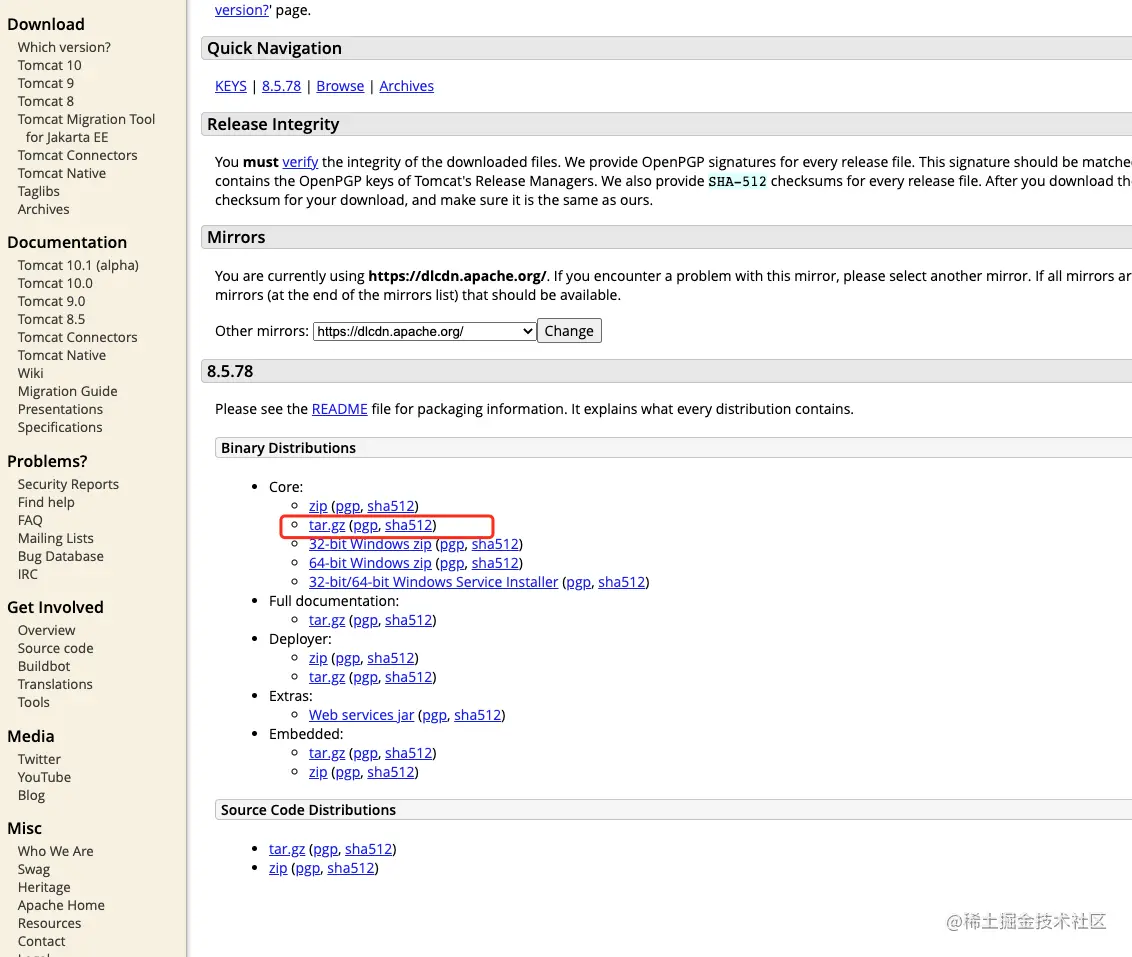The width and height of the screenshot is (1132, 957).
Task: Open the Migration Guide link
Action: coord(67,391)
